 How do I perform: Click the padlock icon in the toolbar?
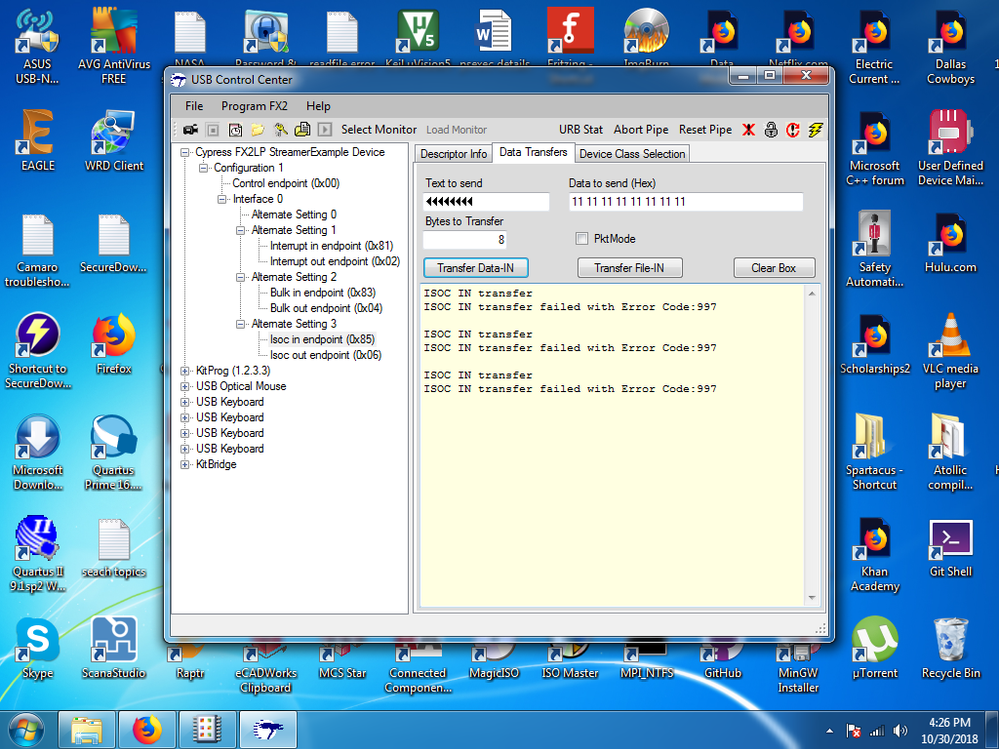[771, 130]
